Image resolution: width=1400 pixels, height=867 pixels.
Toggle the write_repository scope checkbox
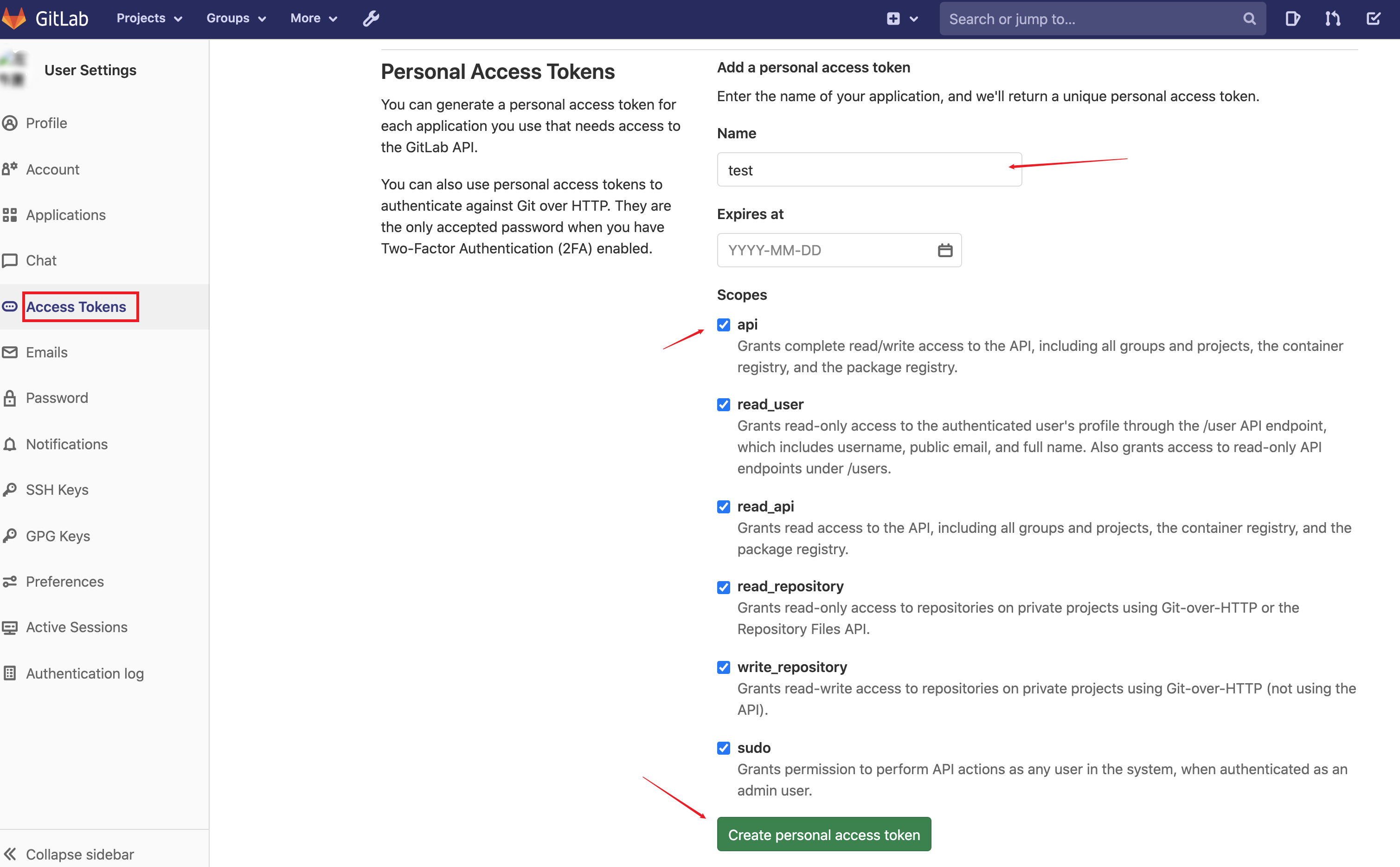point(724,666)
